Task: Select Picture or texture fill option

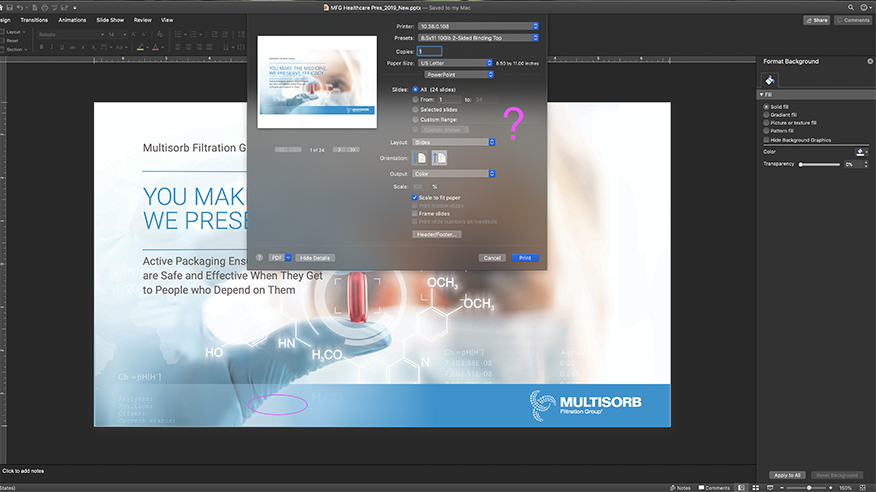Action: (766, 122)
